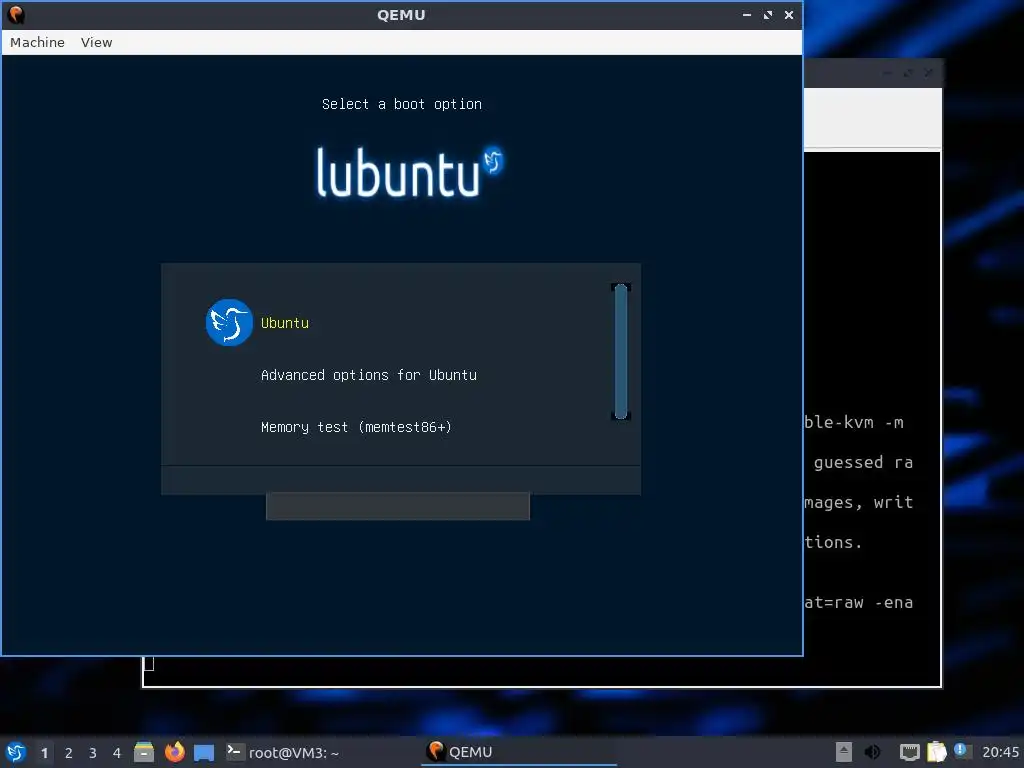Close the background terminal window
The height and width of the screenshot is (768, 1024).
pyautogui.click(x=929, y=73)
